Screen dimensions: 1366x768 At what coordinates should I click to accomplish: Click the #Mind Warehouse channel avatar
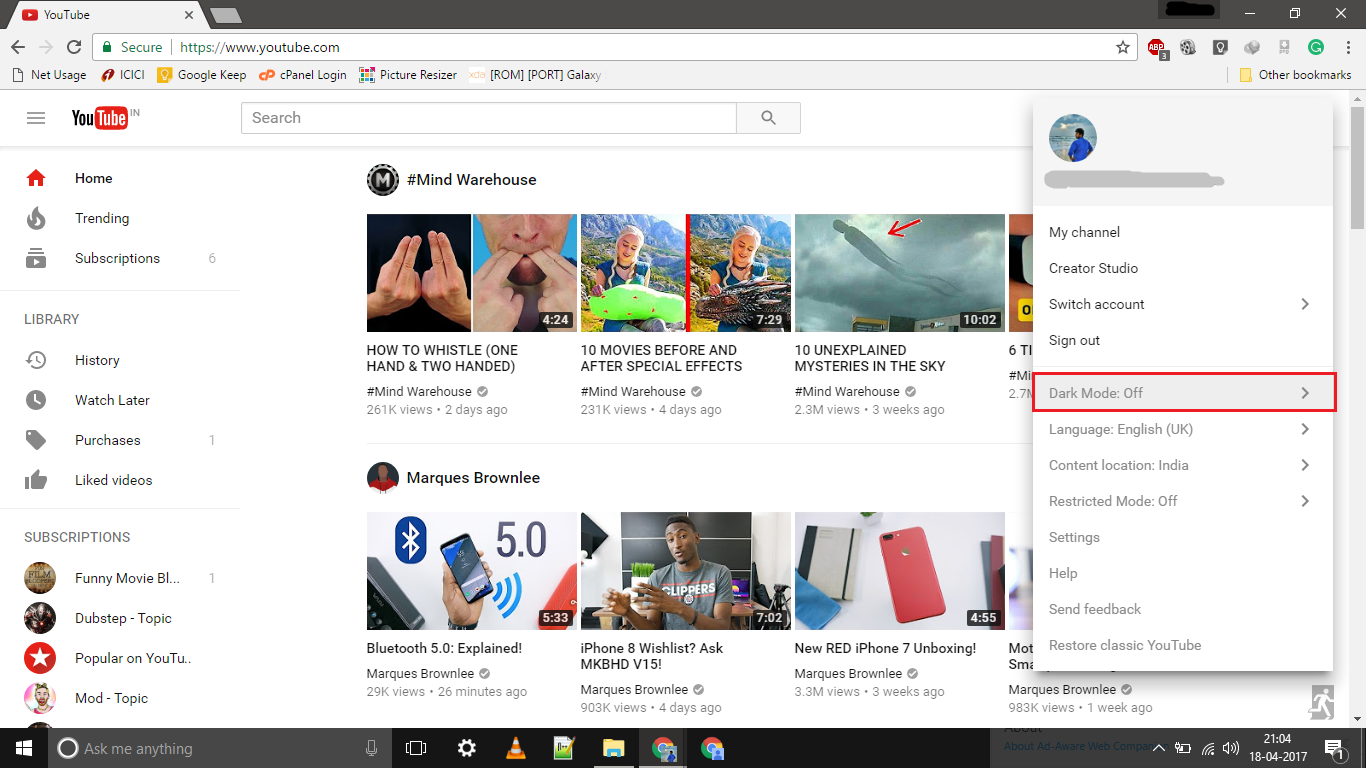[383, 180]
